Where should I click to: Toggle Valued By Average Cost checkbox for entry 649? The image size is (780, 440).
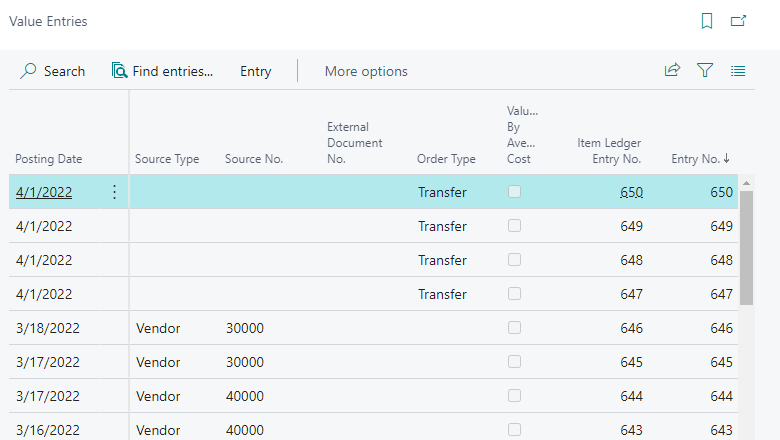(514, 226)
